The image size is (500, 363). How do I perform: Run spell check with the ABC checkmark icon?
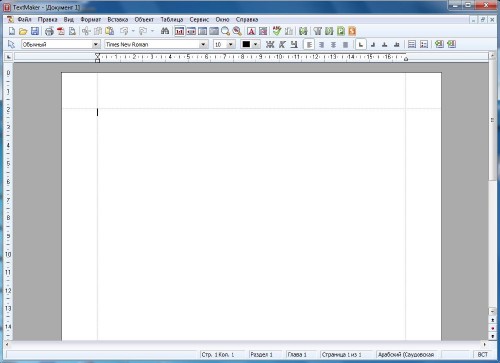tap(277, 31)
